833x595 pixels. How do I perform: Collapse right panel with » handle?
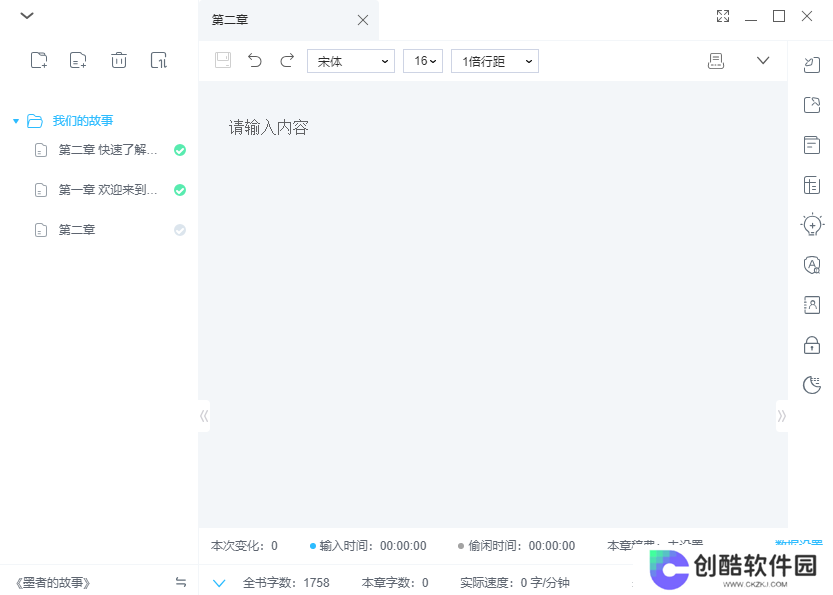(x=781, y=416)
